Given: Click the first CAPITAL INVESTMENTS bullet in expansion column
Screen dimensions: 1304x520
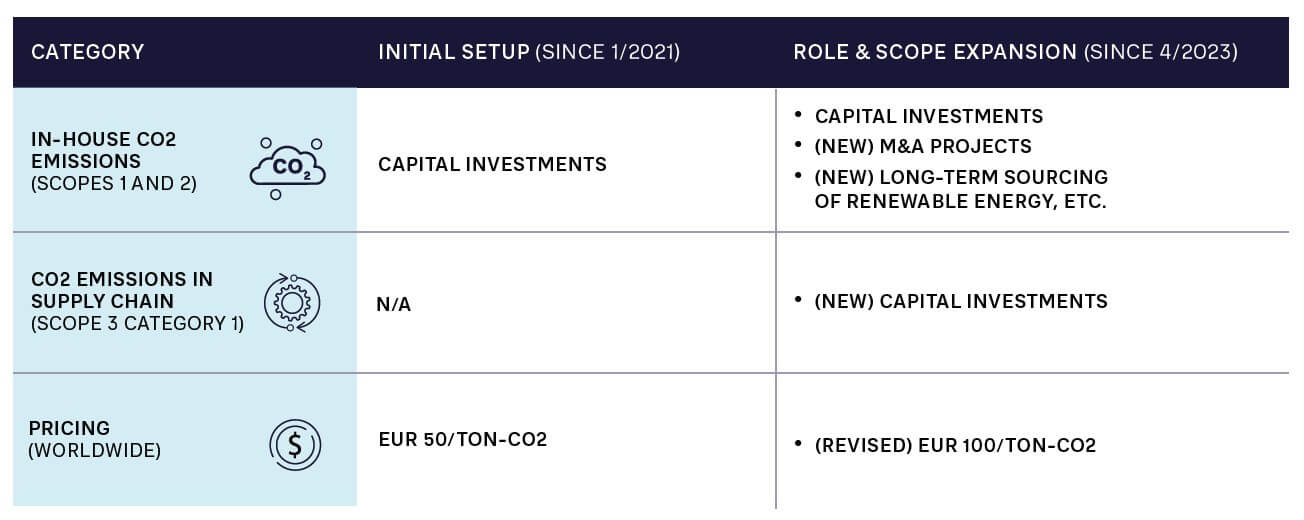Looking at the screenshot, I should click(929, 116).
